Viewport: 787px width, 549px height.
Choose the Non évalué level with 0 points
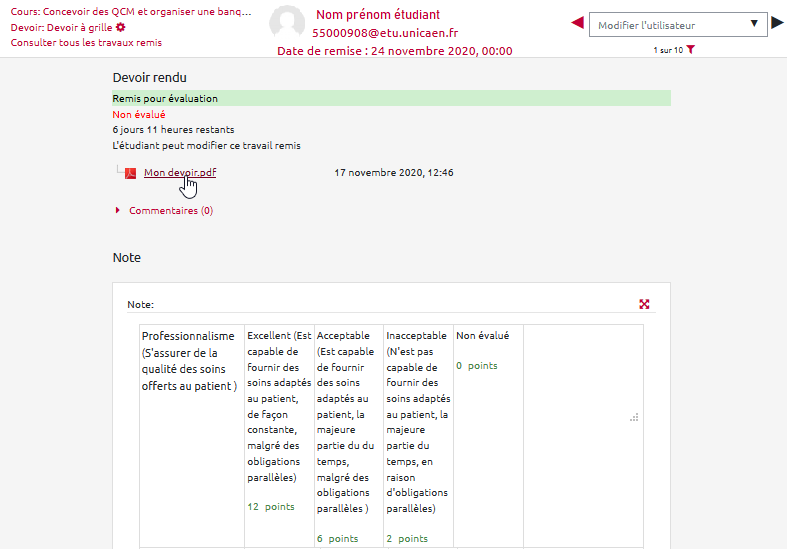click(x=487, y=351)
